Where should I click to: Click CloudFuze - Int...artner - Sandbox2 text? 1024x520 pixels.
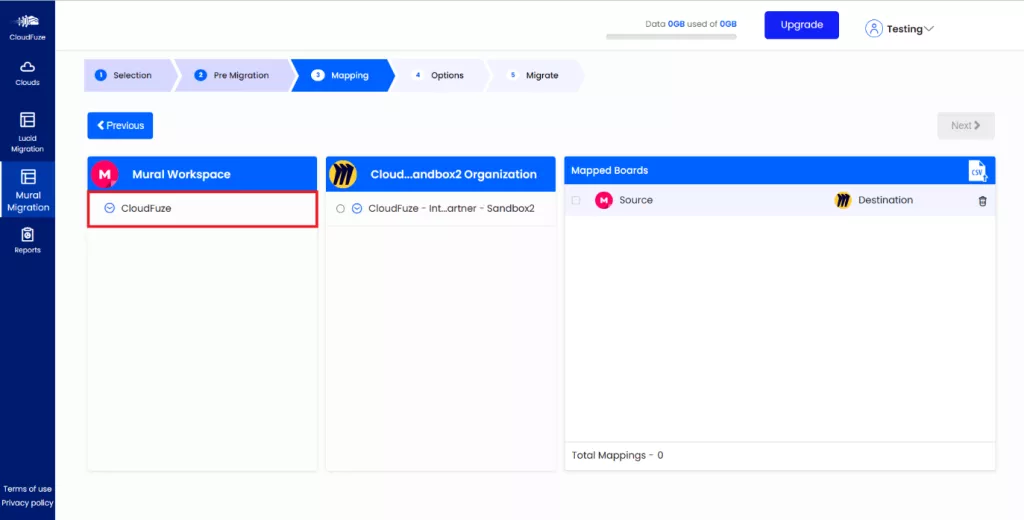(x=451, y=209)
